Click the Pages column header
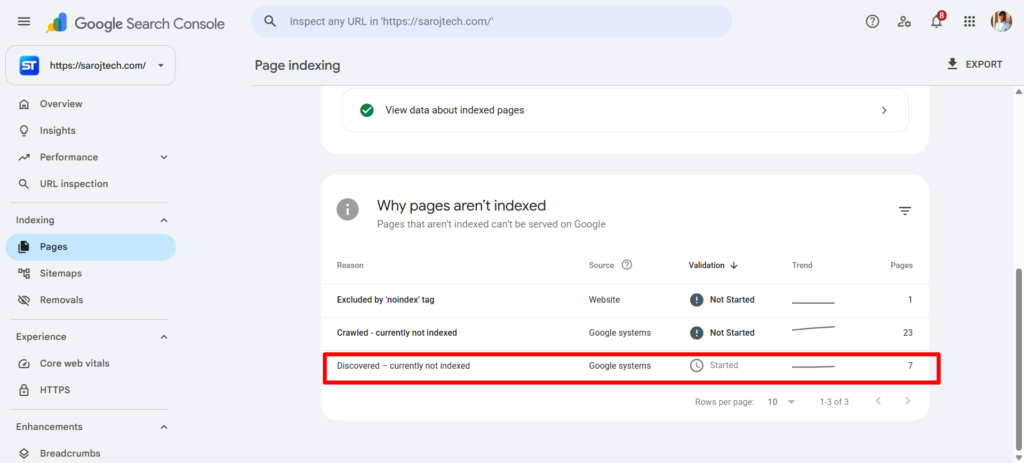 click(x=902, y=265)
